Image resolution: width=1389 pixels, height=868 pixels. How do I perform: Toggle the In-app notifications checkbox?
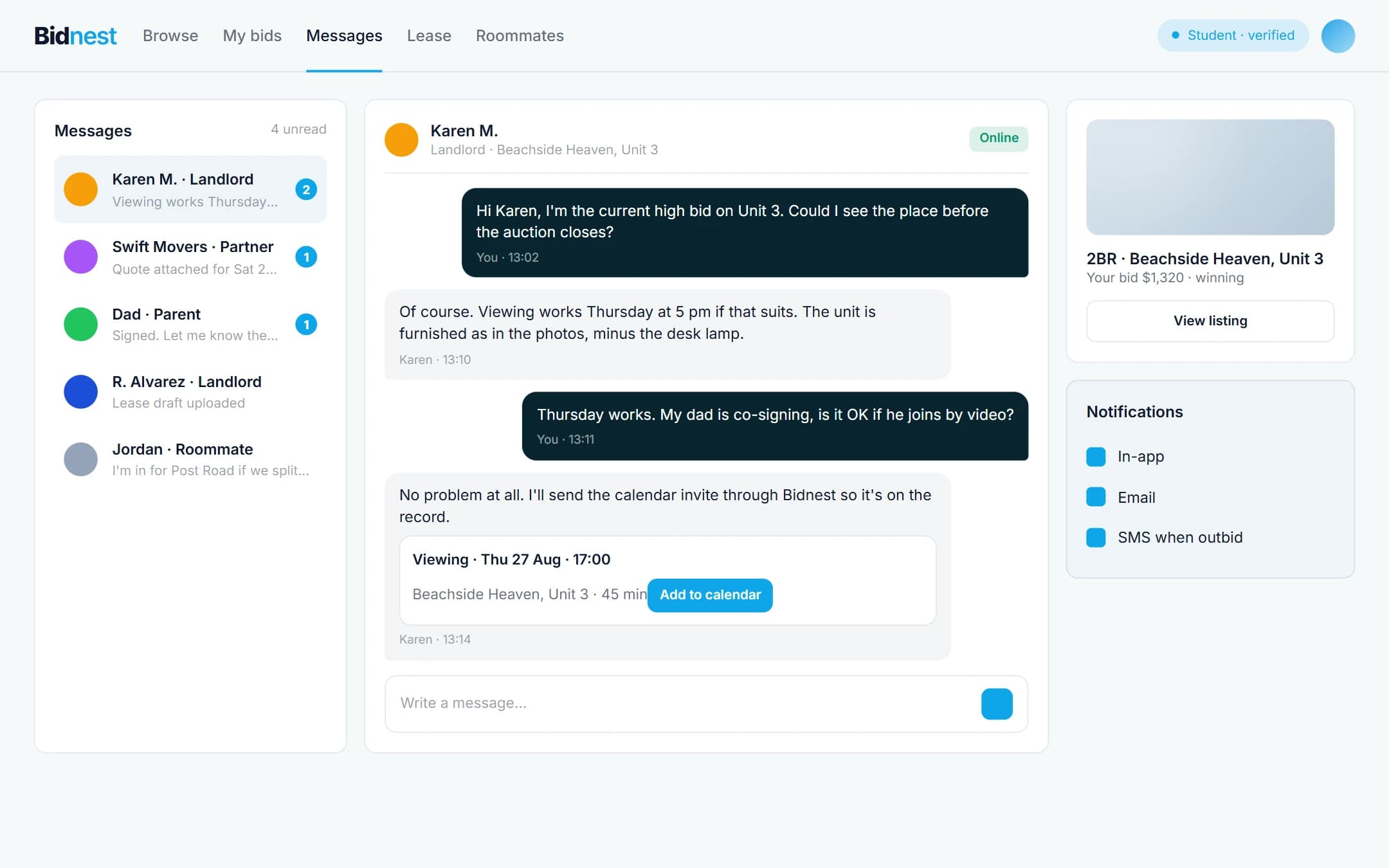(x=1096, y=457)
